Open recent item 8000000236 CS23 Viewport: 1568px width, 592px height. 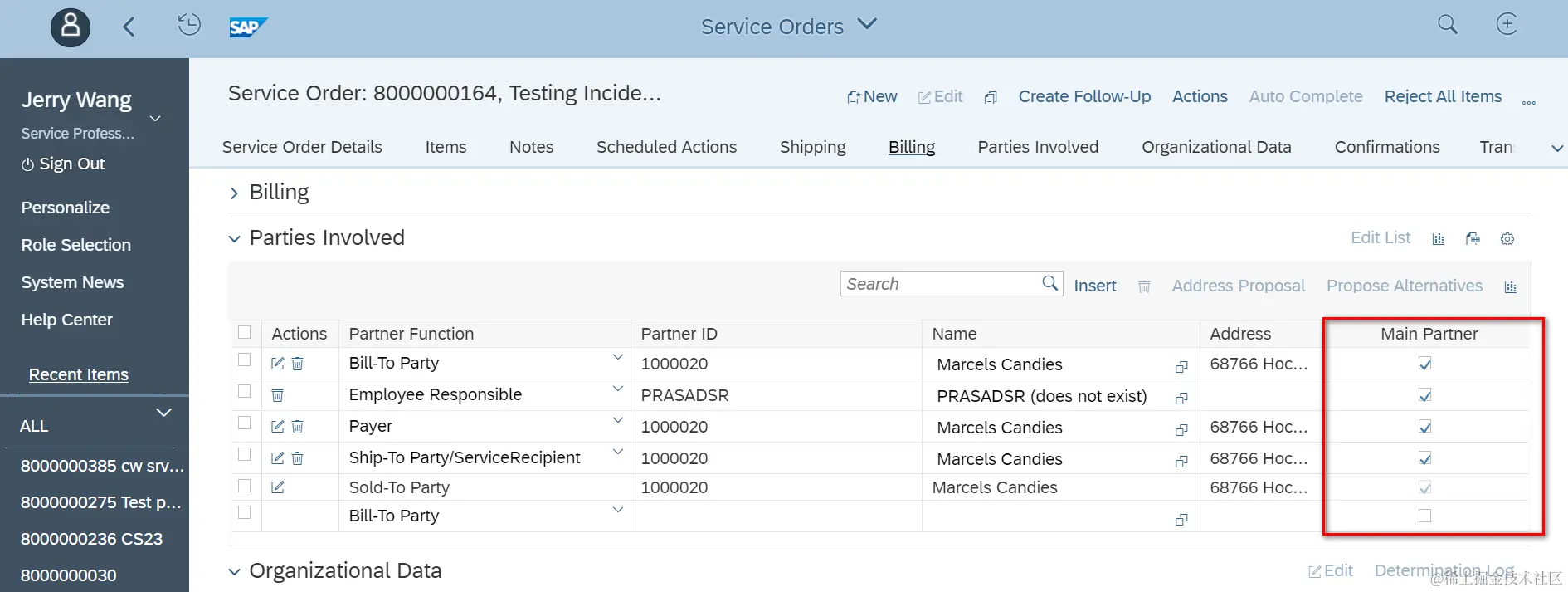click(x=91, y=539)
